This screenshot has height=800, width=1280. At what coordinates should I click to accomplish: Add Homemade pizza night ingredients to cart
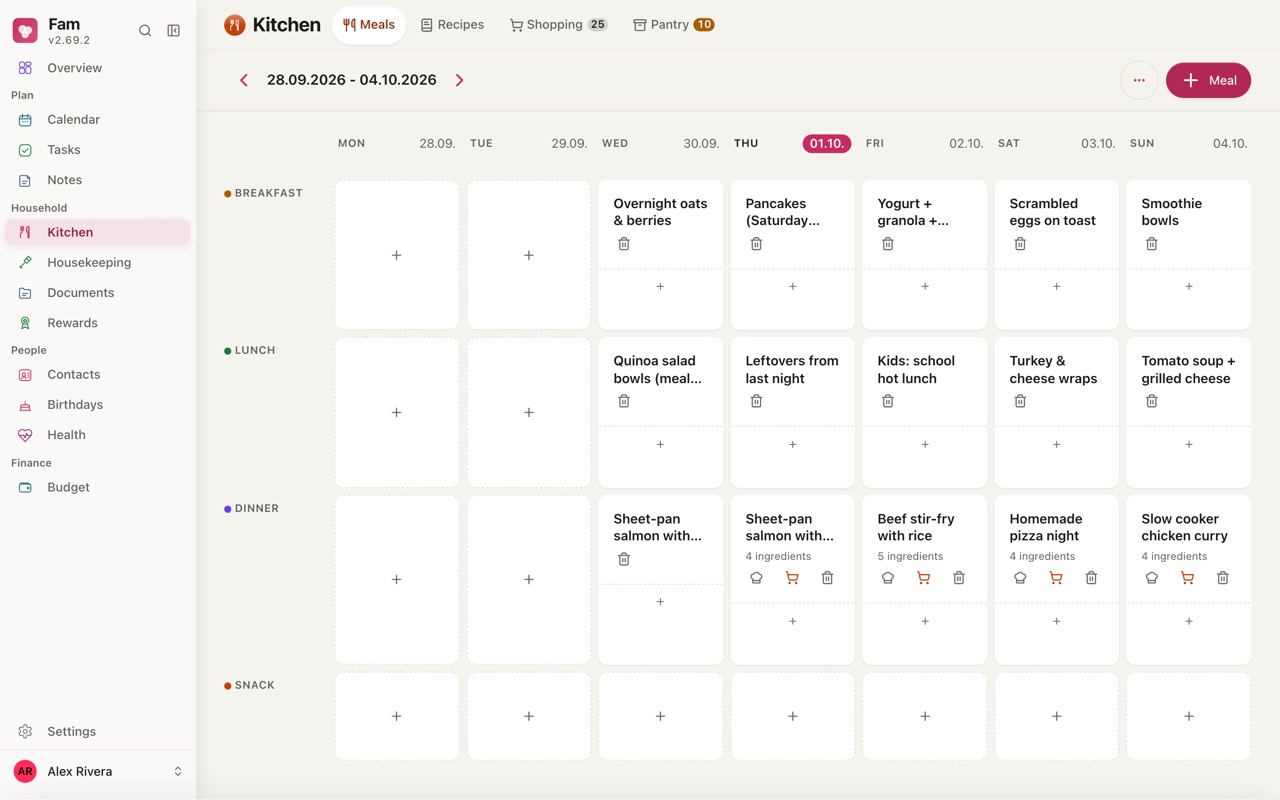point(1055,578)
